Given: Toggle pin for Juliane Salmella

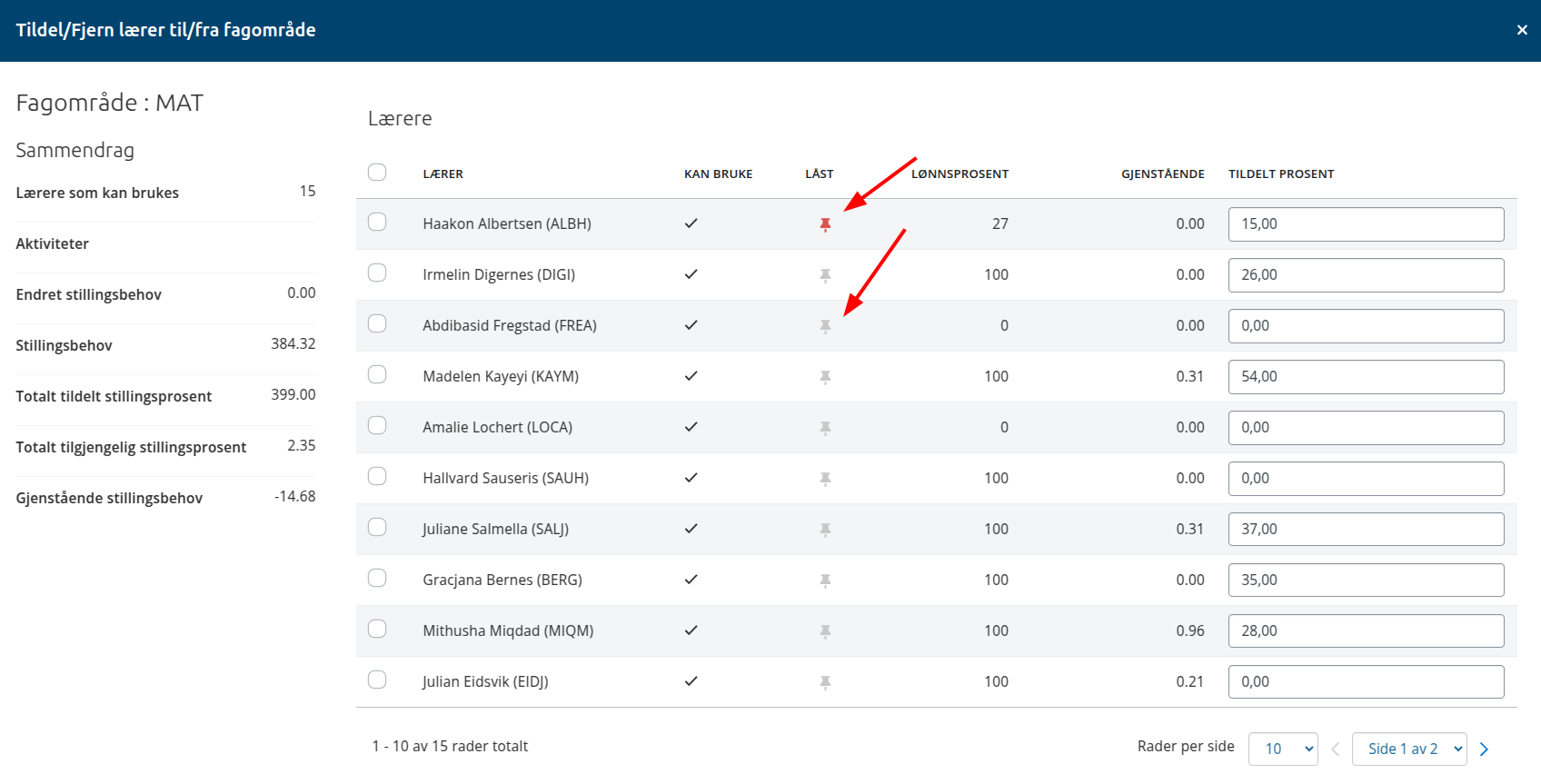Looking at the screenshot, I should click(x=825, y=530).
